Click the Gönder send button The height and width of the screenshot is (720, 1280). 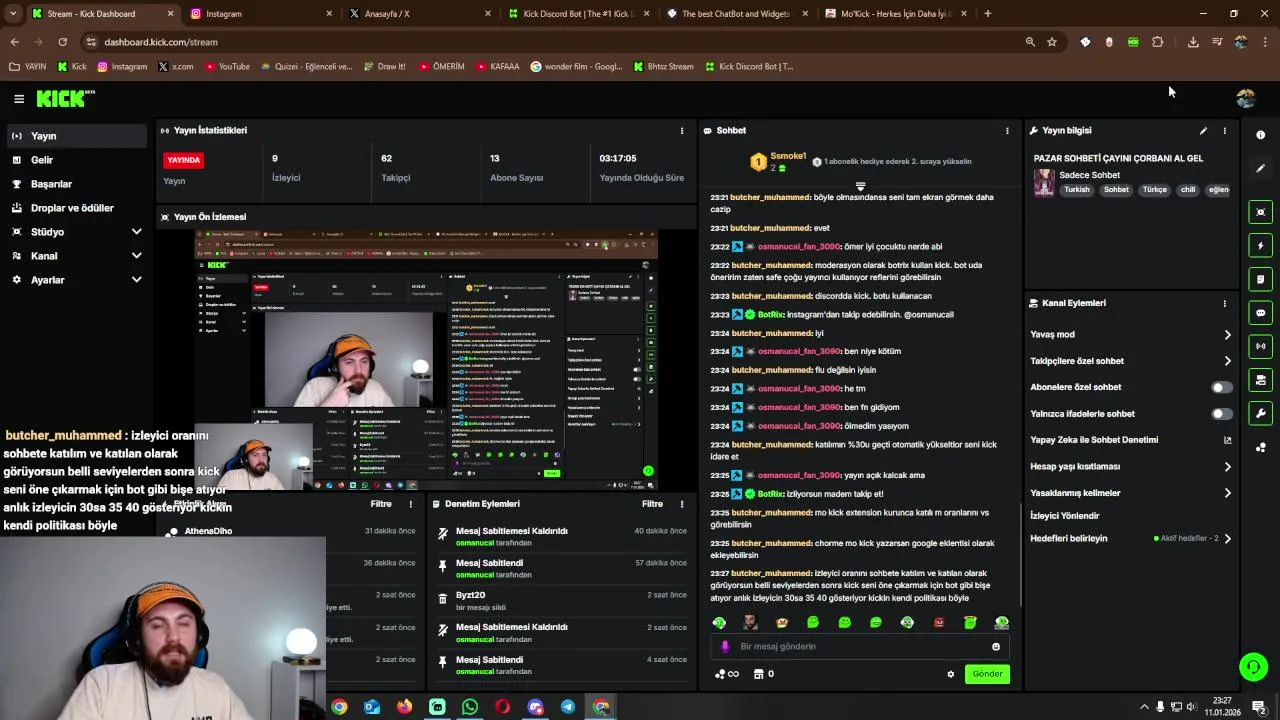tap(987, 674)
